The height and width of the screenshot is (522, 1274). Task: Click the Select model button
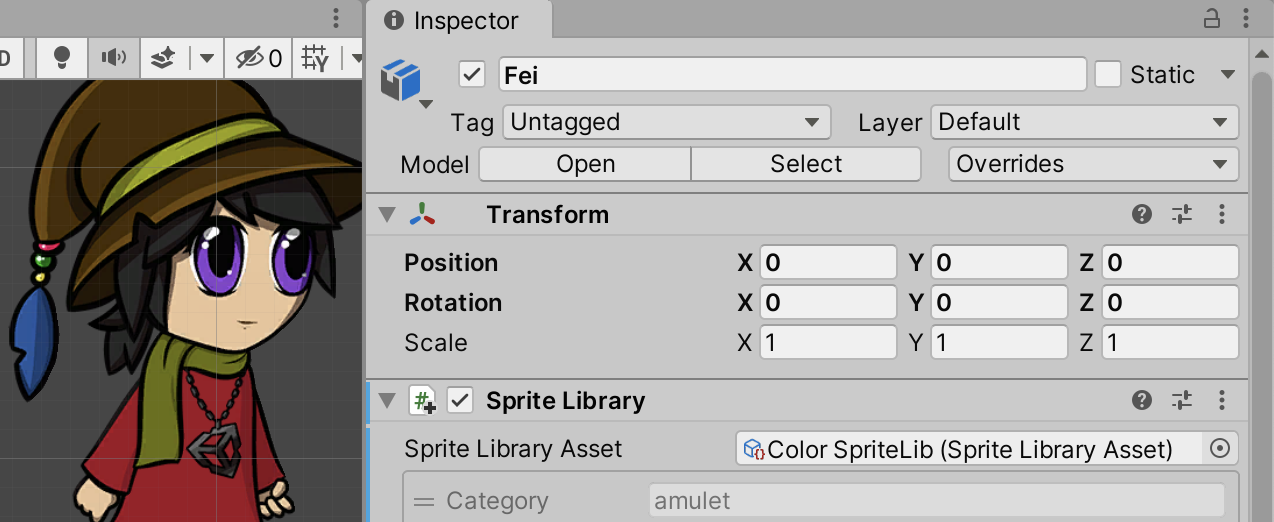[x=806, y=164]
